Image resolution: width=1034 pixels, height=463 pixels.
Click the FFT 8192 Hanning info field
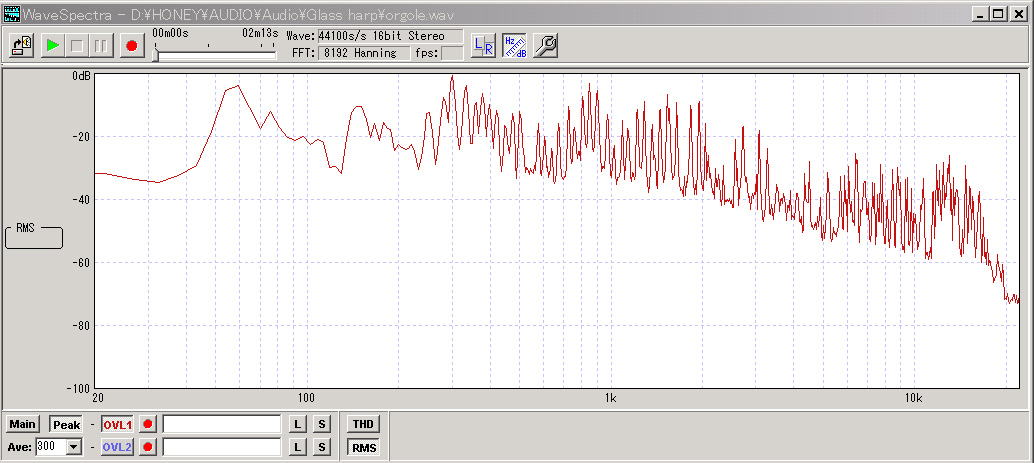coord(365,53)
